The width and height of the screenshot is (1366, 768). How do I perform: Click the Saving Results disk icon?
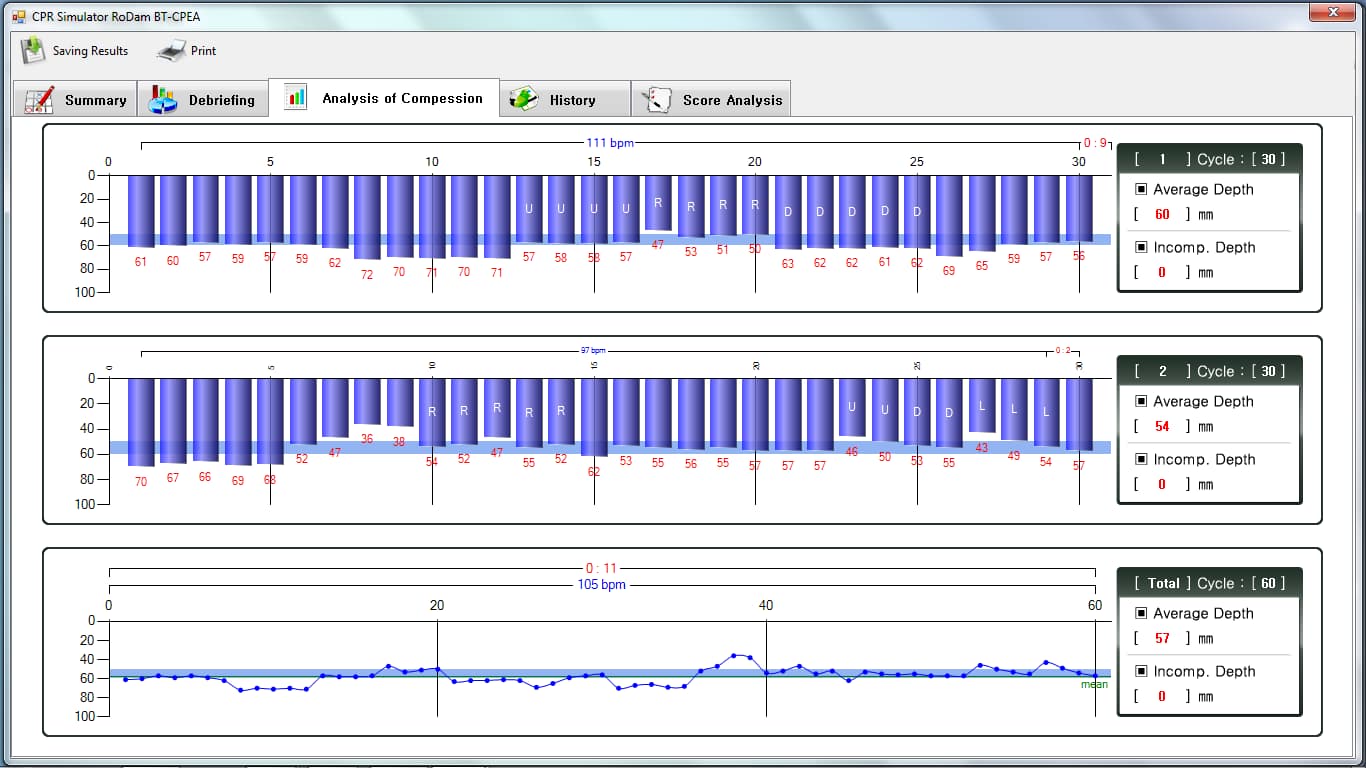33,50
